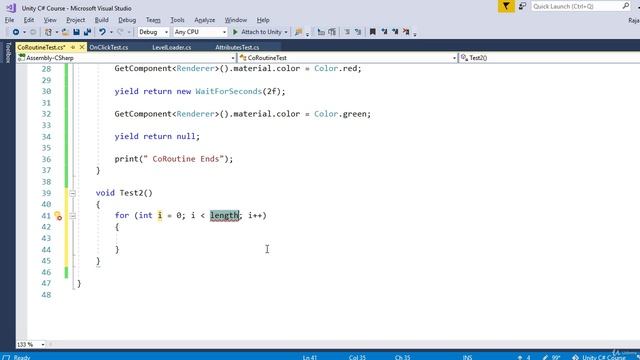Click 'Col 35' in the status bar

[x=357, y=357]
